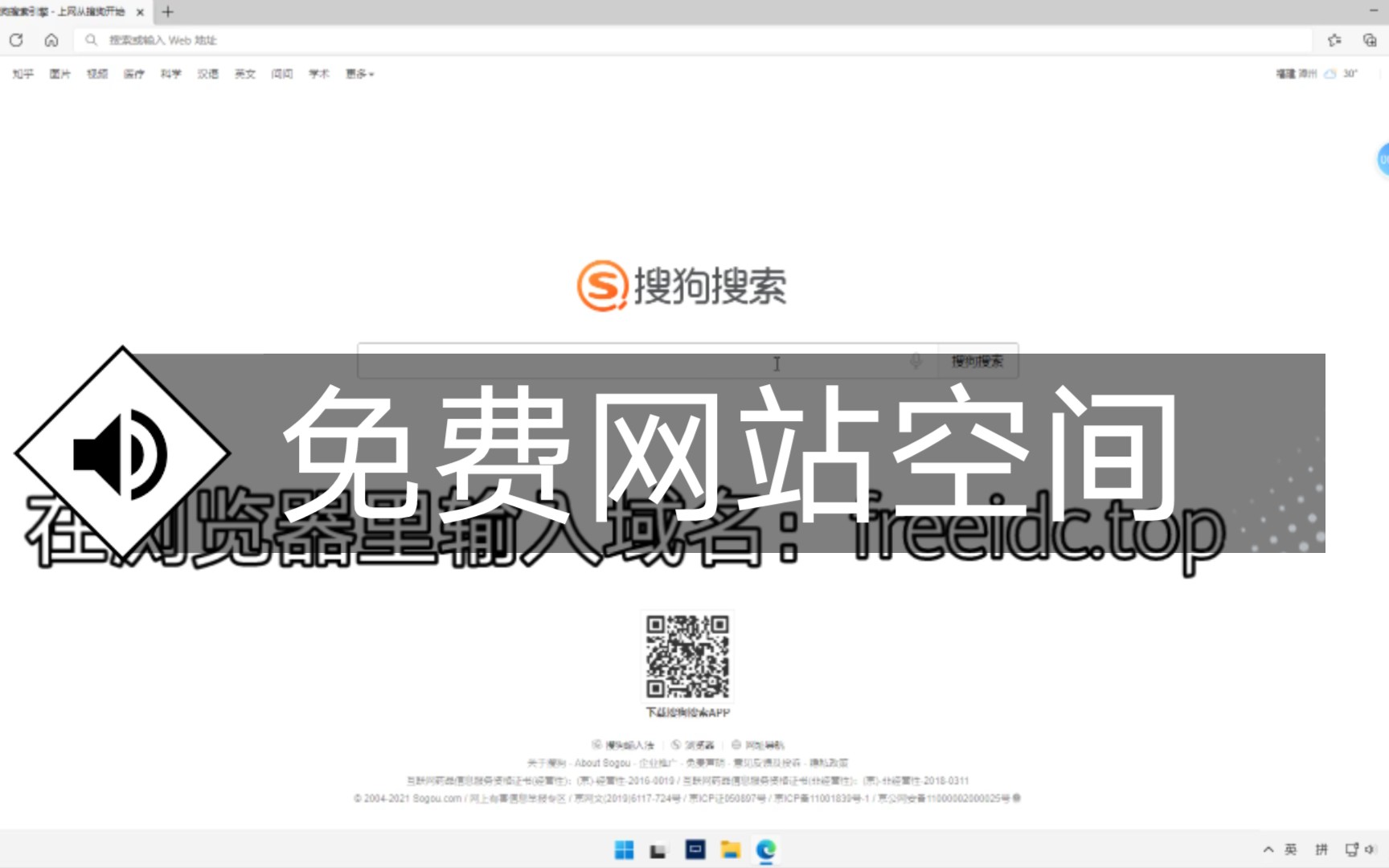Open the 浏览器 footer link

point(693,745)
